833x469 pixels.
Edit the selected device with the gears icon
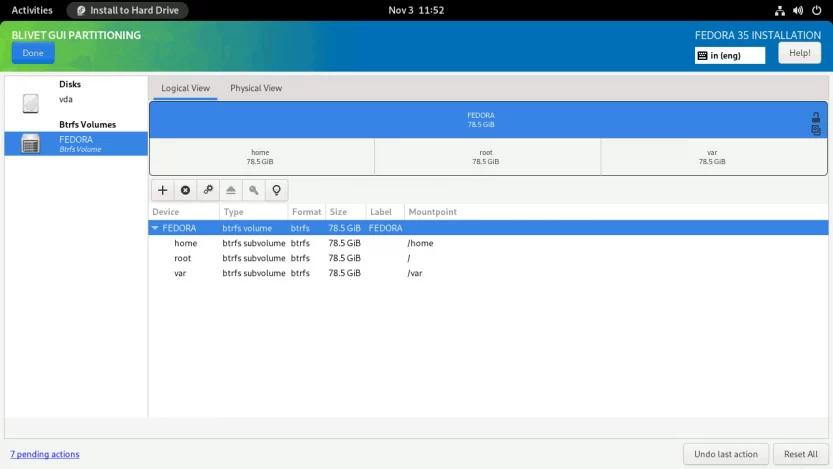208,190
